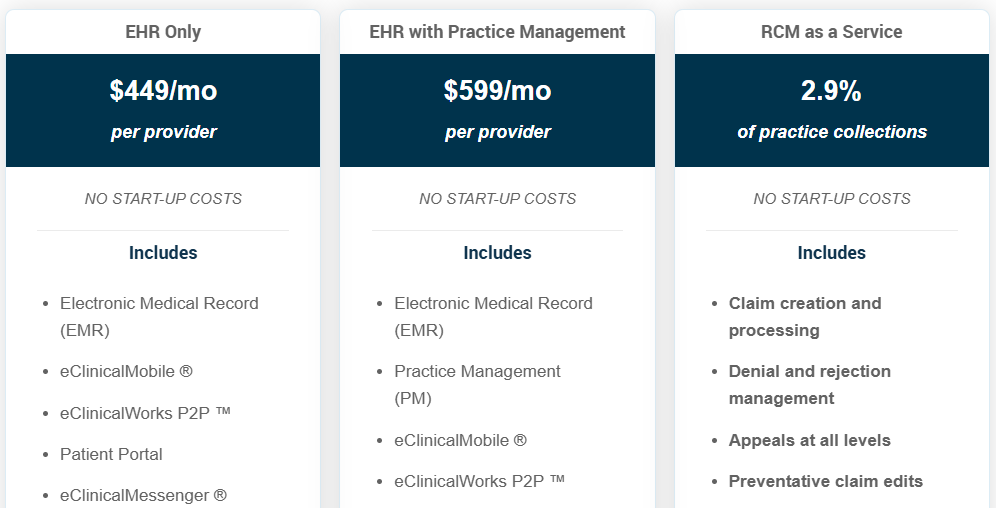This screenshot has height=508, width=996.
Task: Click Claim creation and processing item
Action: tap(805, 317)
